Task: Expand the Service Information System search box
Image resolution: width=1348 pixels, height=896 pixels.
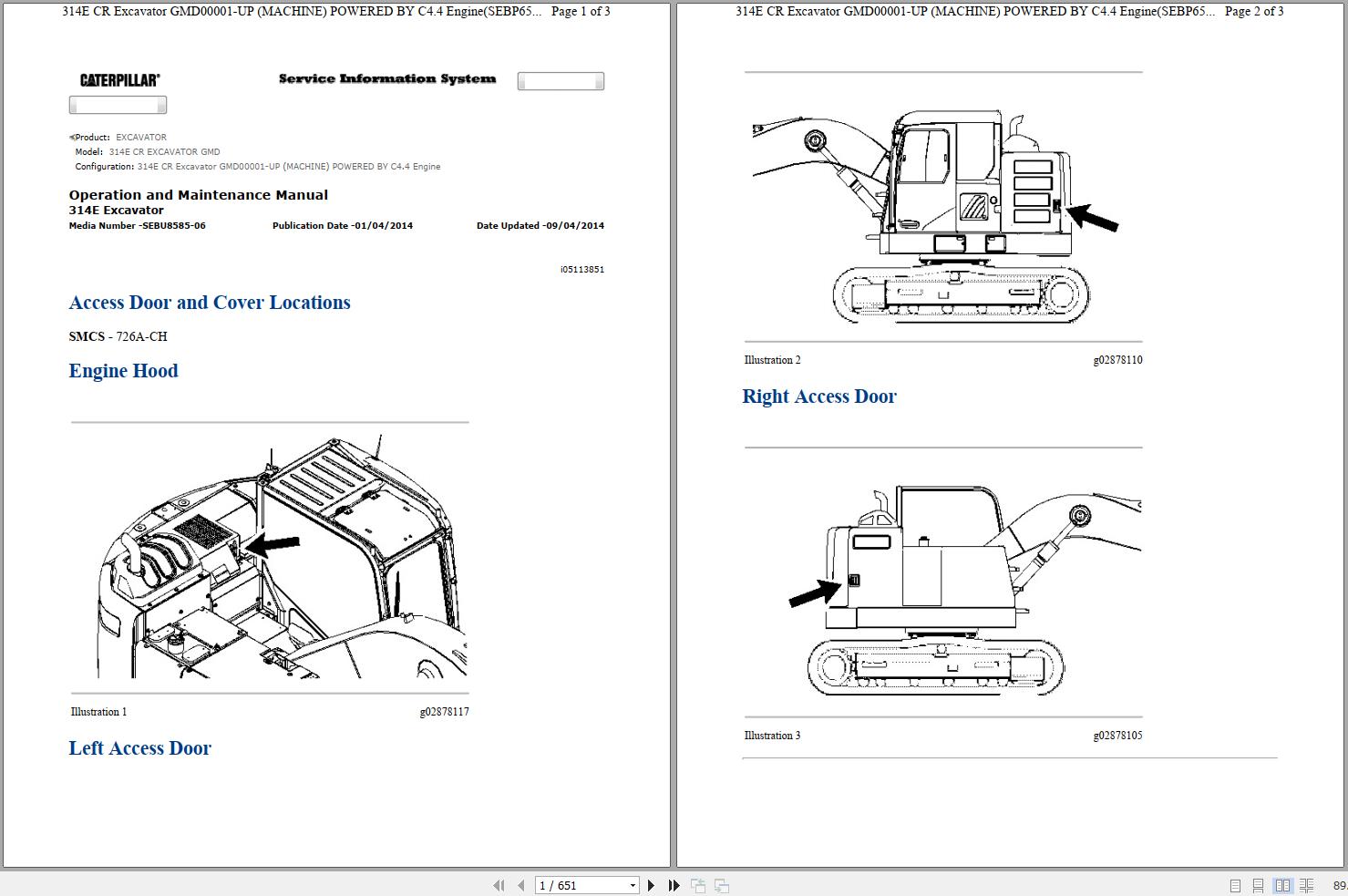Action: point(561,80)
